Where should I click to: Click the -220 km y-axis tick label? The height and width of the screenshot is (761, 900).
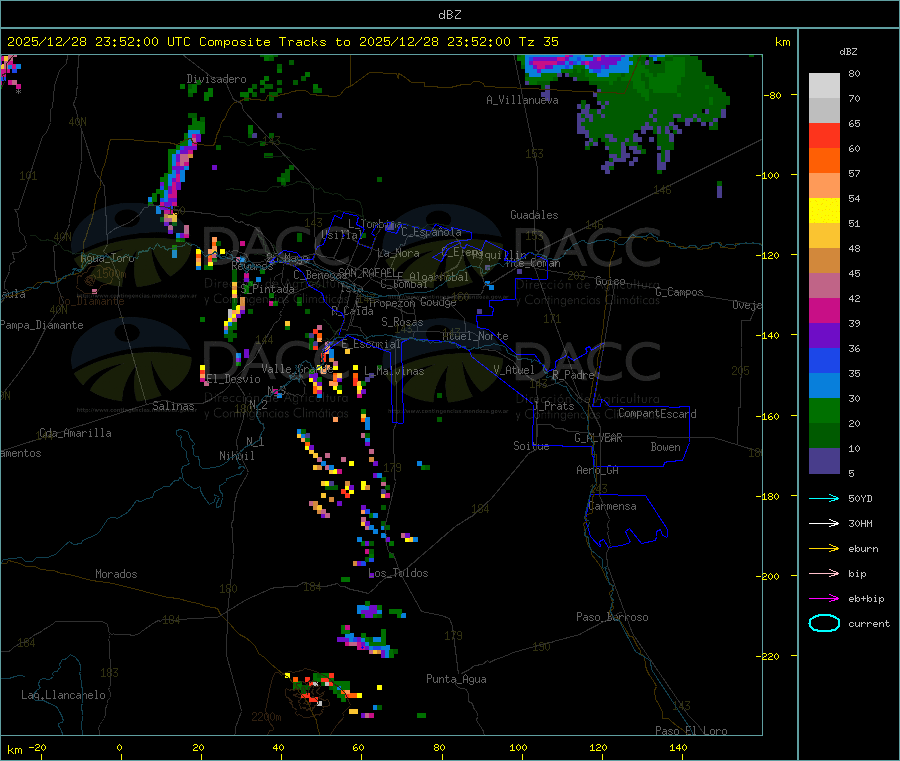pos(770,657)
